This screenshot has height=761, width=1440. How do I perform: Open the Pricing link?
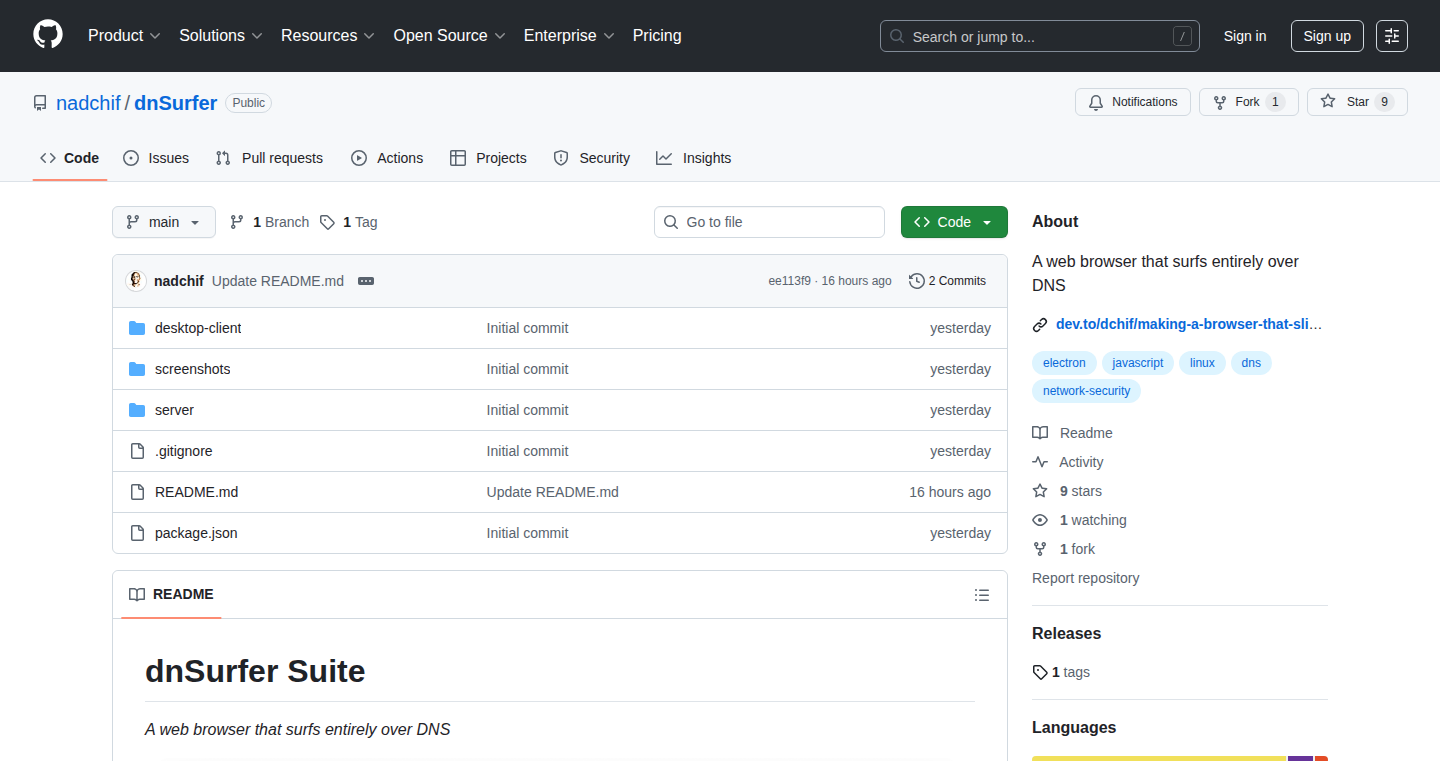tap(657, 36)
